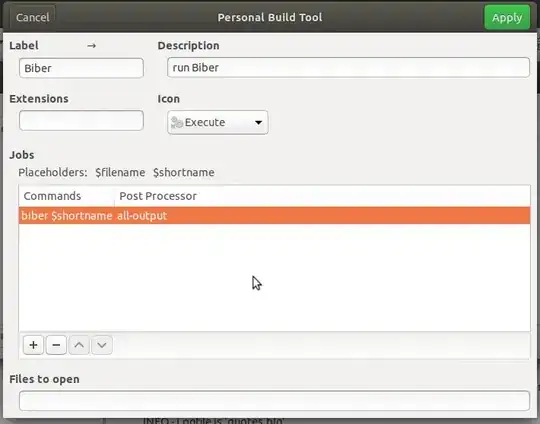Focus the empty Extensions field

[x=81, y=121]
